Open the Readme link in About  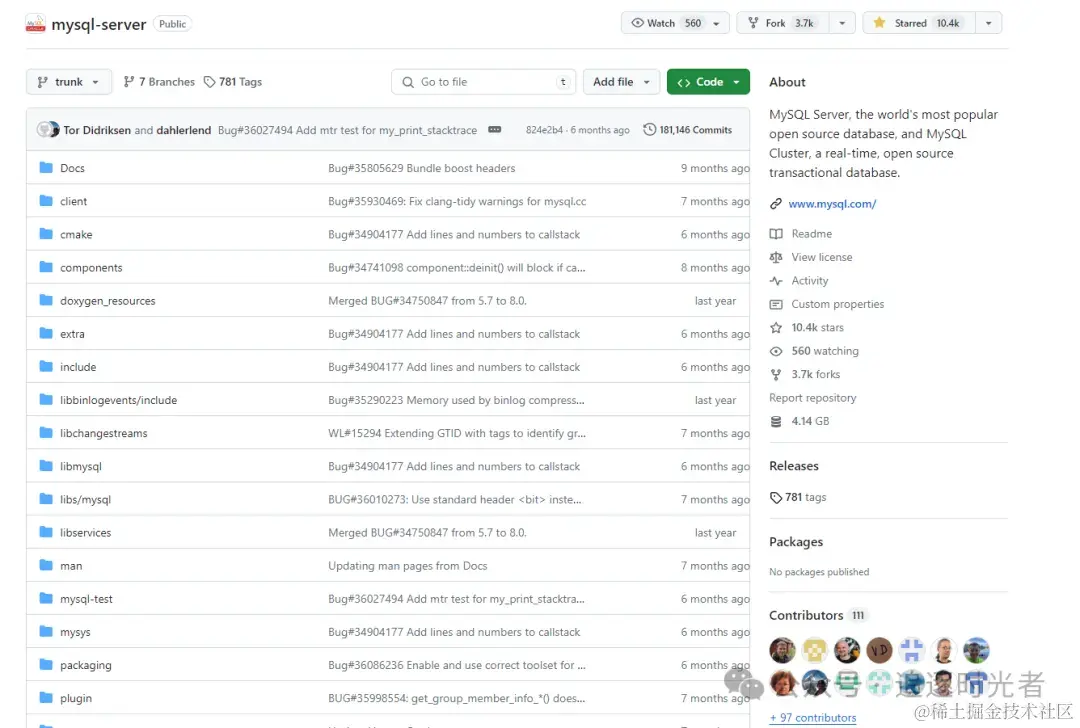[x=811, y=233]
